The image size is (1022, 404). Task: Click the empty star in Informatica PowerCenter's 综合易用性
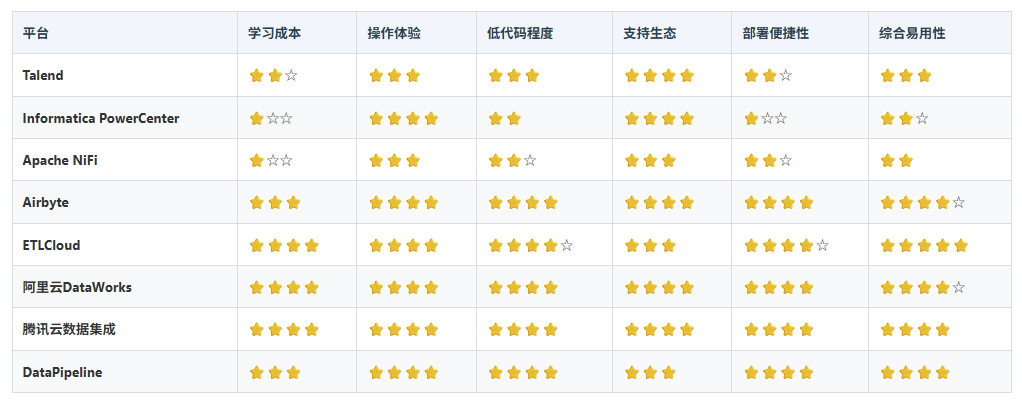click(922, 119)
